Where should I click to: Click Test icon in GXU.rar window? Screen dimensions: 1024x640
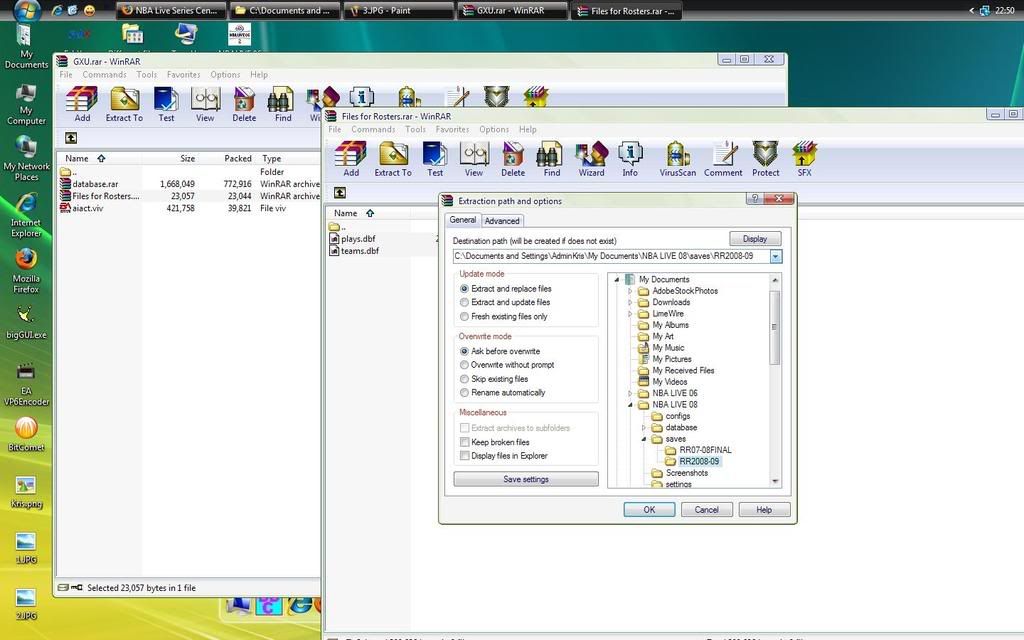click(167, 104)
